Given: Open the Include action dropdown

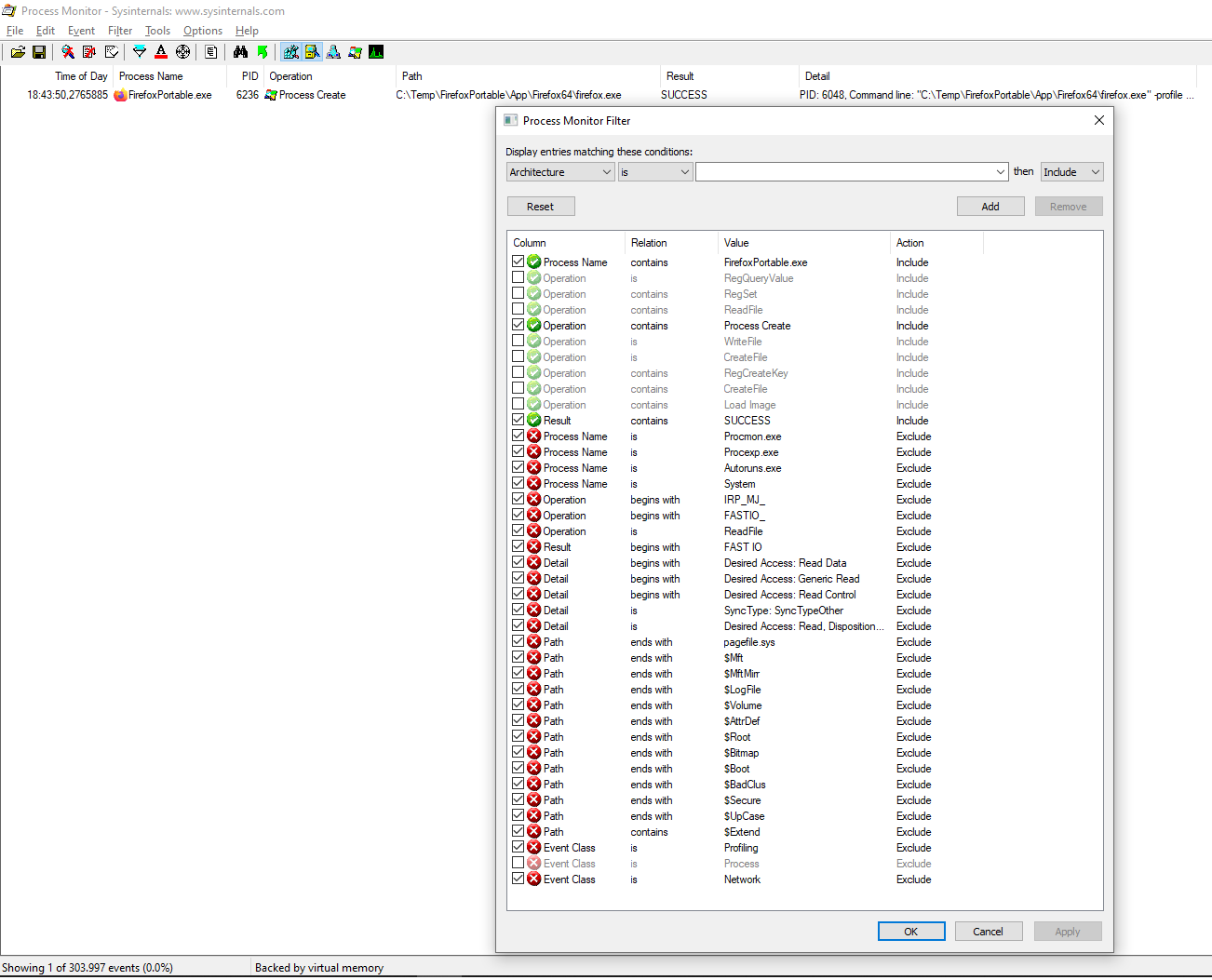Looking at the screenshot, I should click(x=1071, y=172).
